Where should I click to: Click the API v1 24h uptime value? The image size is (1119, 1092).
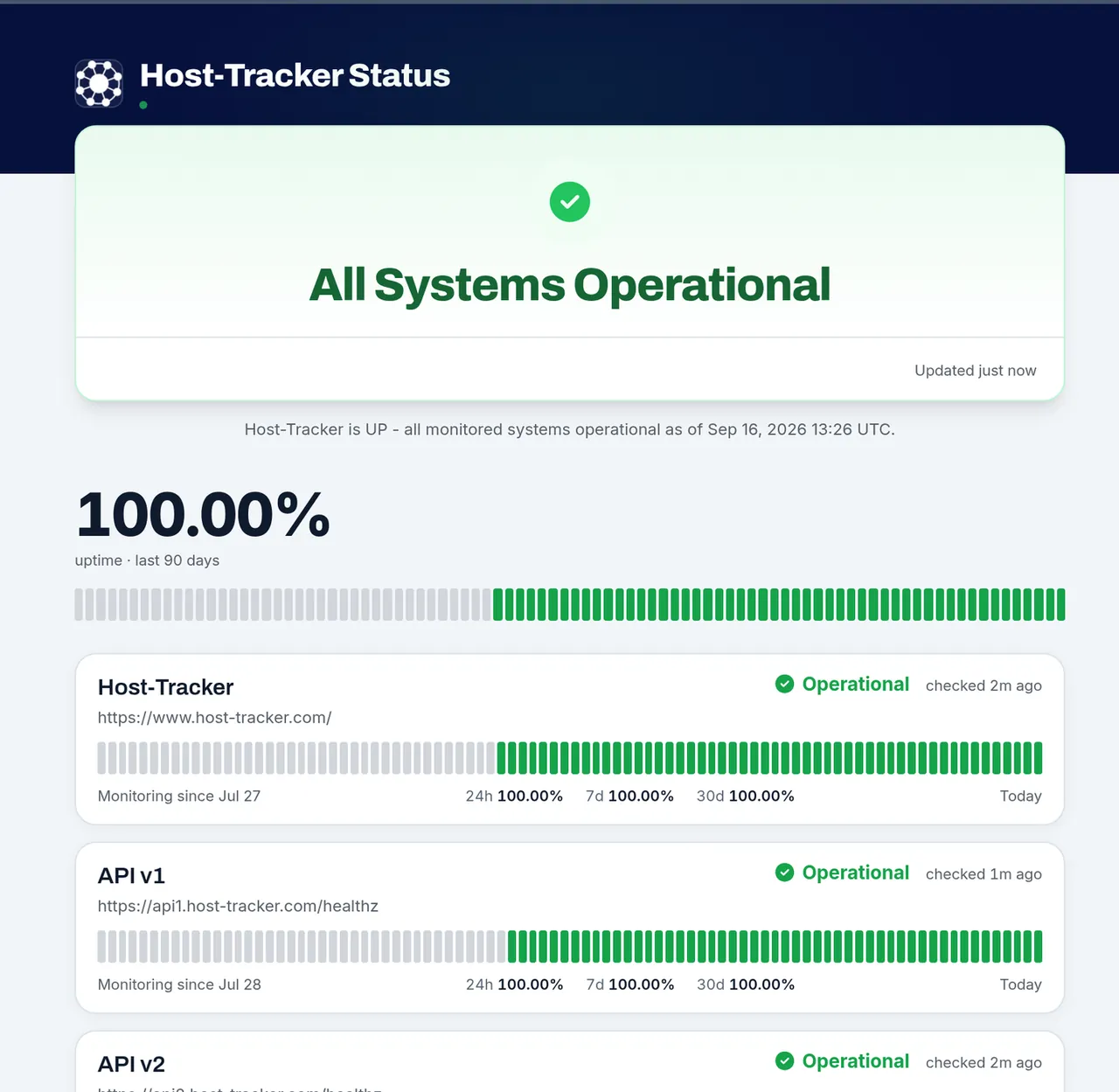pyautogui.click(x=530, y=984)
